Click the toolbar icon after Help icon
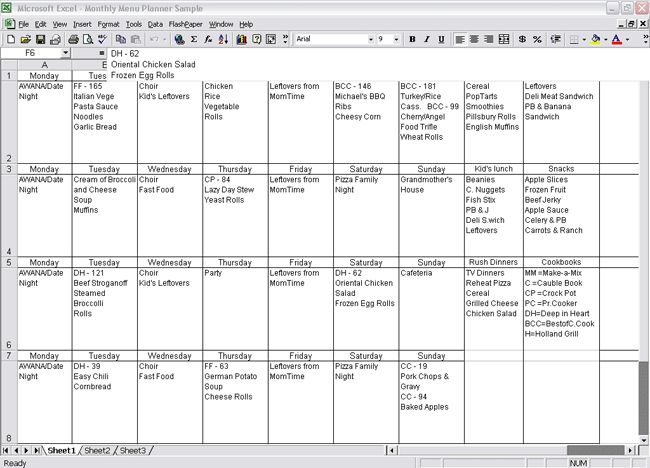Image resolution: width=650 pixels, height=468 pixels. 271,39
